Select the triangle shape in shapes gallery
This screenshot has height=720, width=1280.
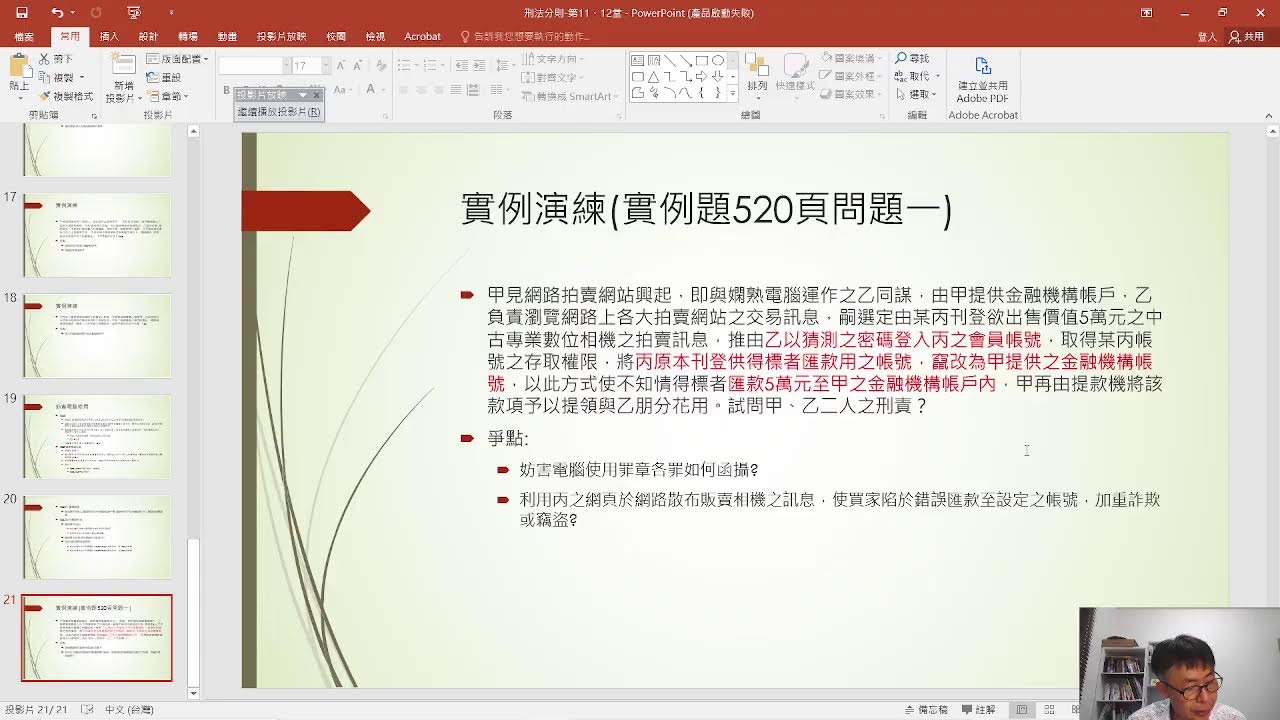[653, 76]
